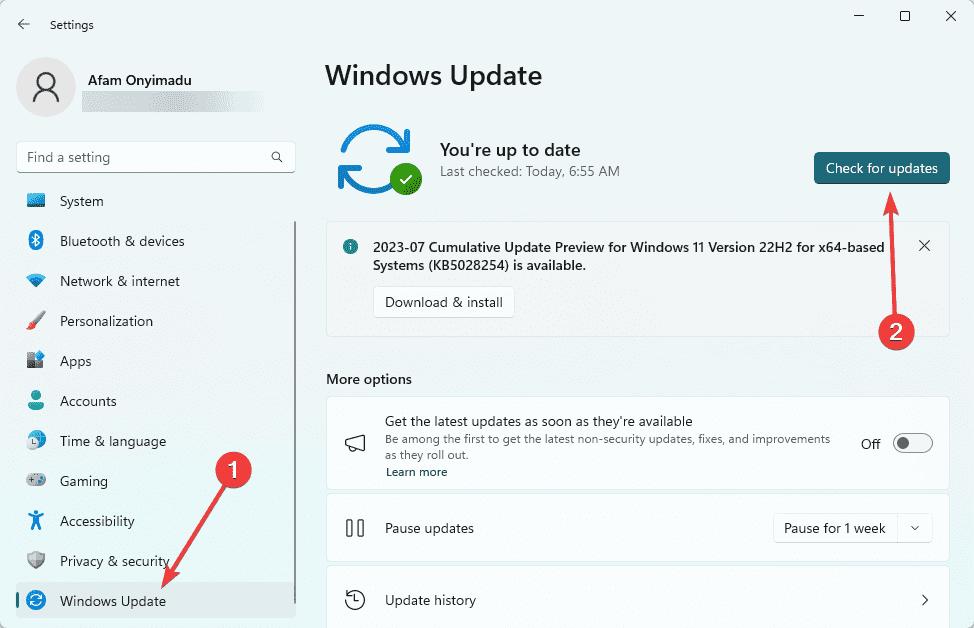This screenshot has height=628, width=974.
Task: Click Check for updates button
Action: (881, 168)
